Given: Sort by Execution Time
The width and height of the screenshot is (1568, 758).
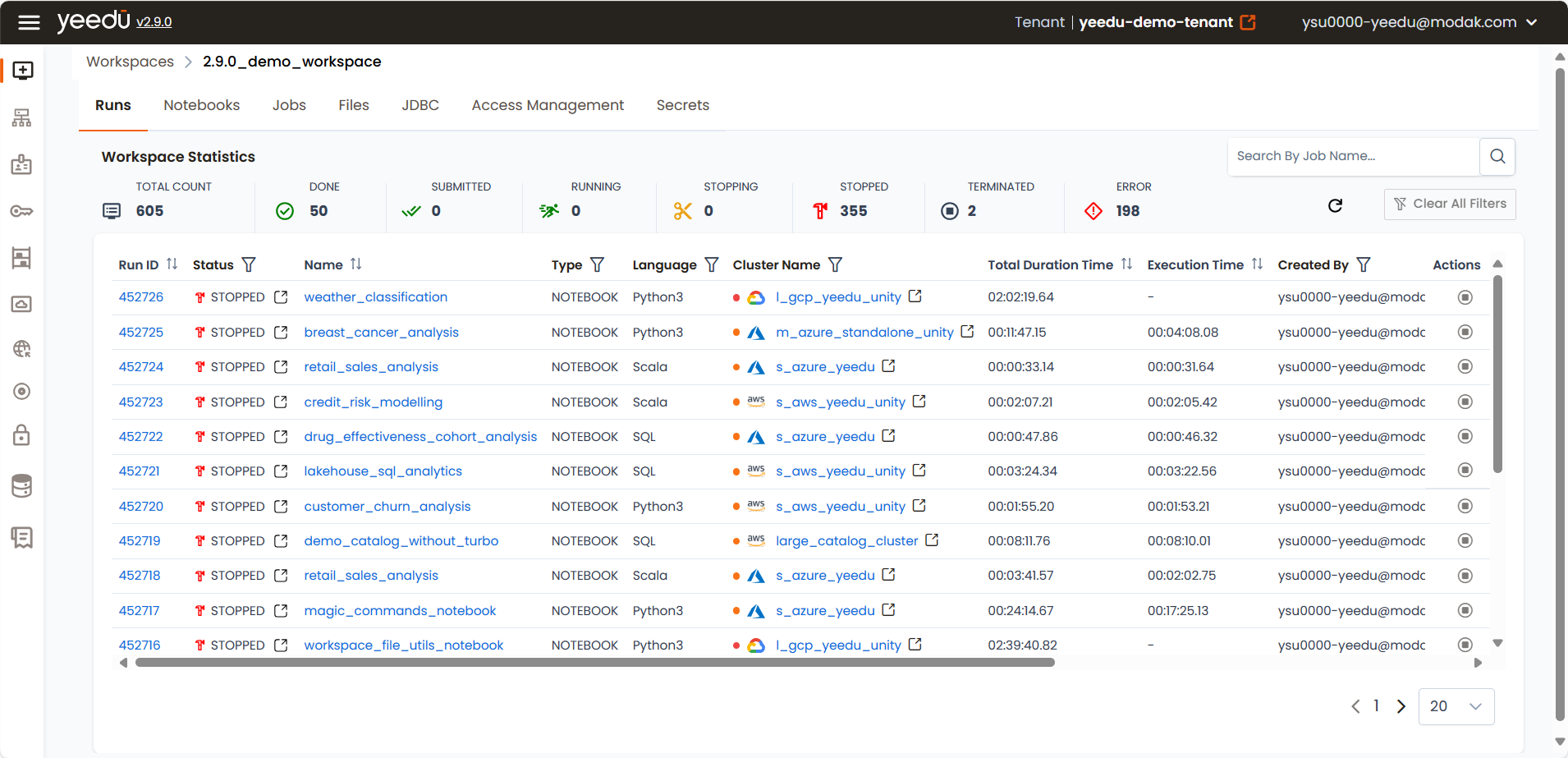Looking at the screenshot, I should [1257, 264].
